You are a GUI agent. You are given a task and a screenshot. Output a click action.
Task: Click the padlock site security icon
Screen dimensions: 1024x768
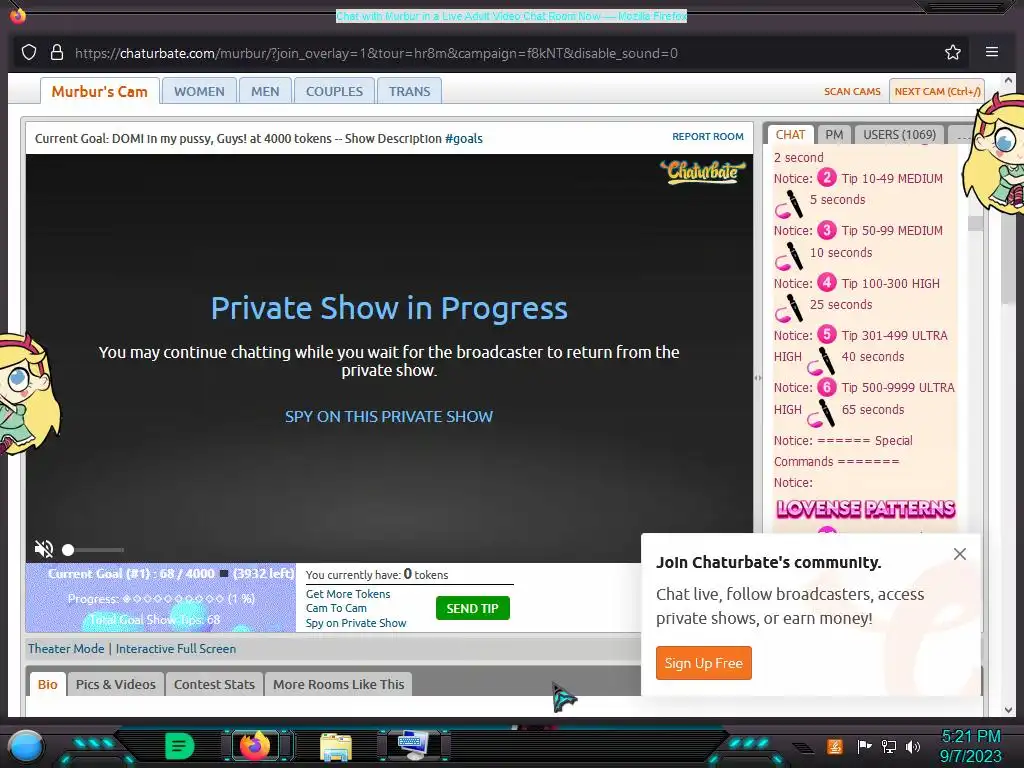[x=57, y=52]
